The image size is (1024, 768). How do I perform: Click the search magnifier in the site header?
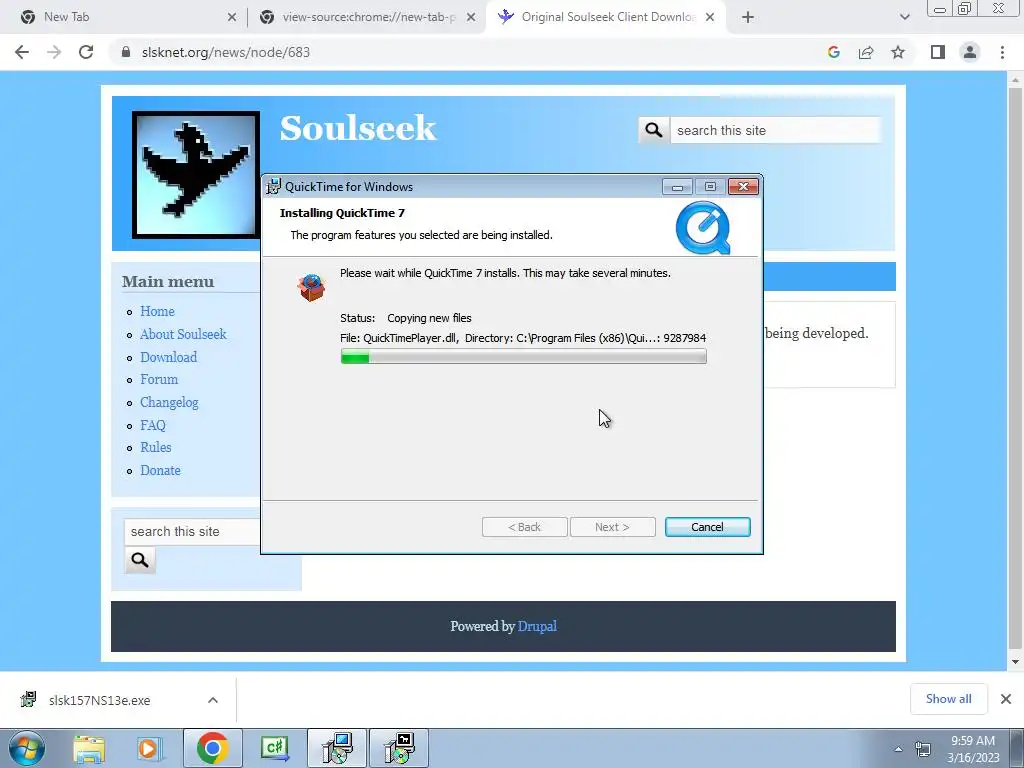click(x=654, y=130)
